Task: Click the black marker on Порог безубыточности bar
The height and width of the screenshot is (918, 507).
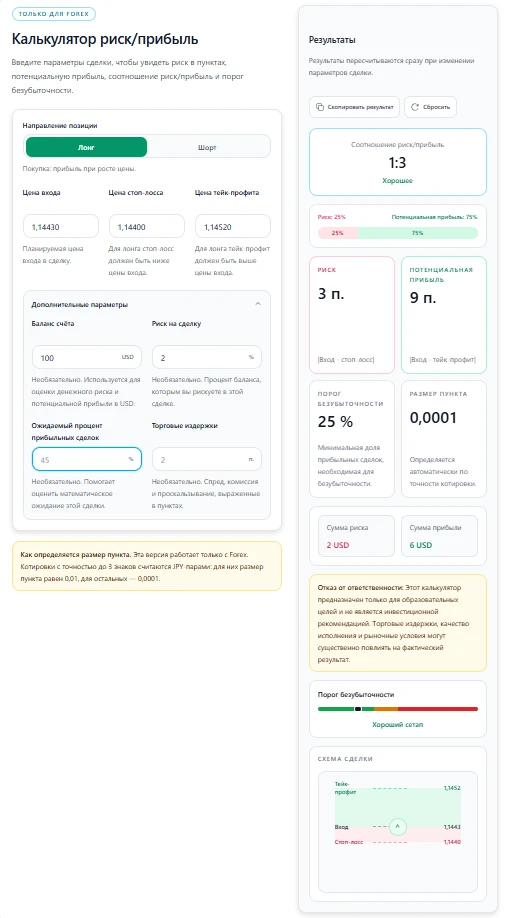Action: click(358, 709)
